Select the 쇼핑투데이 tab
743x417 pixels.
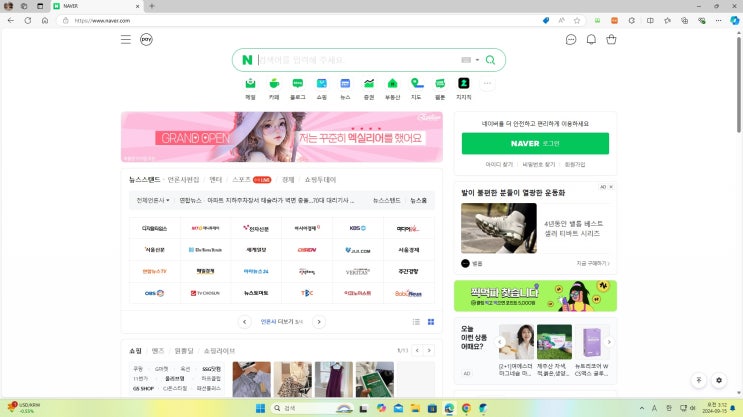tap(320, 180)
